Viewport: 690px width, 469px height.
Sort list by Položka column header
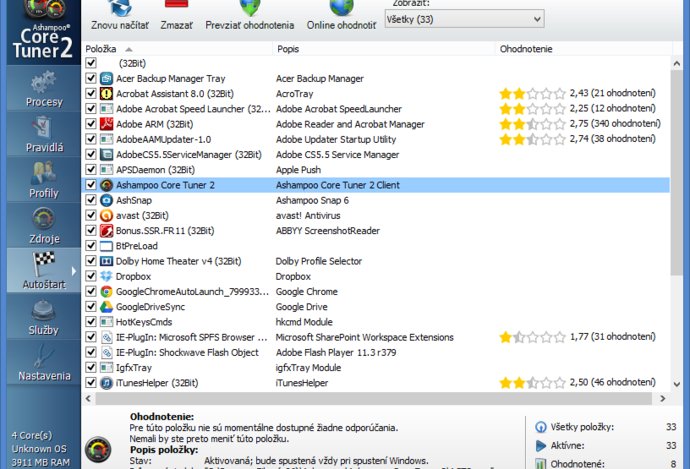pyautogui.click(x=100, y=48)
